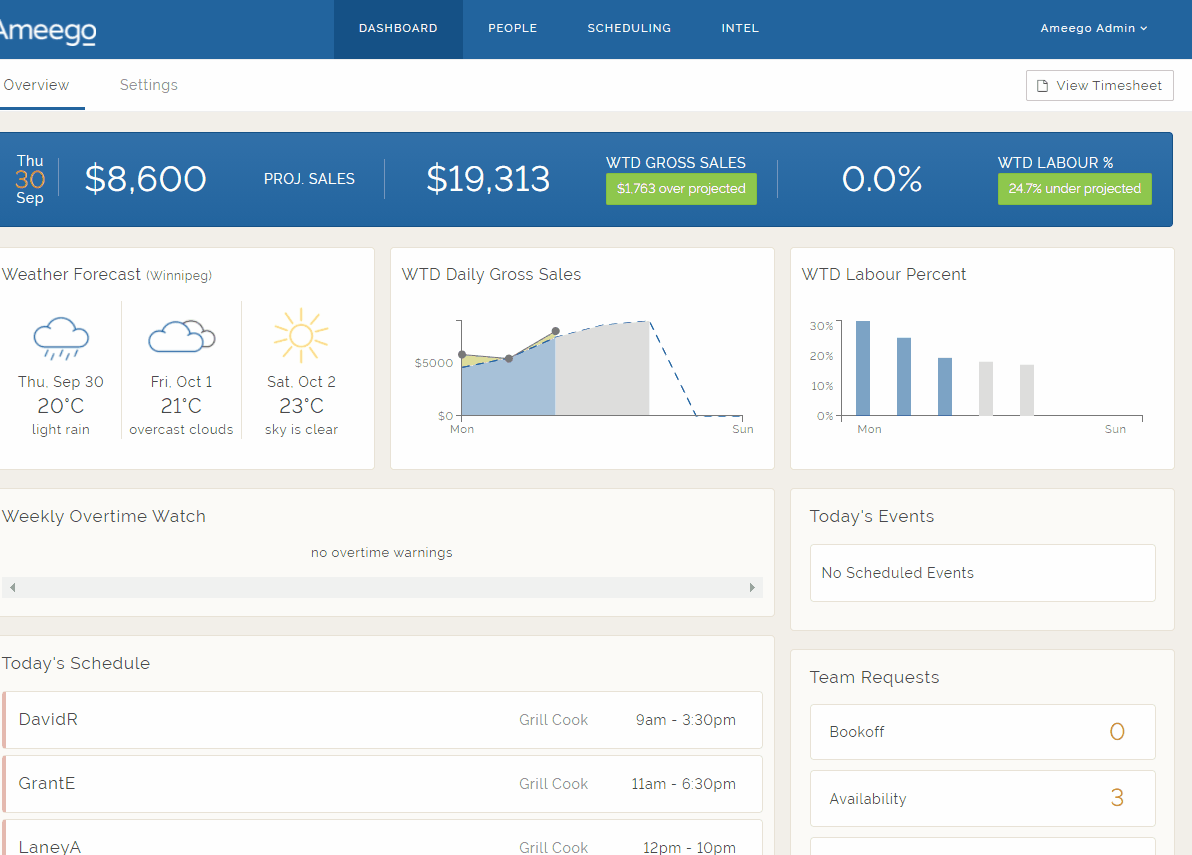Click the light rain weather icon
This screenshot has width=1192, height=855.
(x=61, y=338)
